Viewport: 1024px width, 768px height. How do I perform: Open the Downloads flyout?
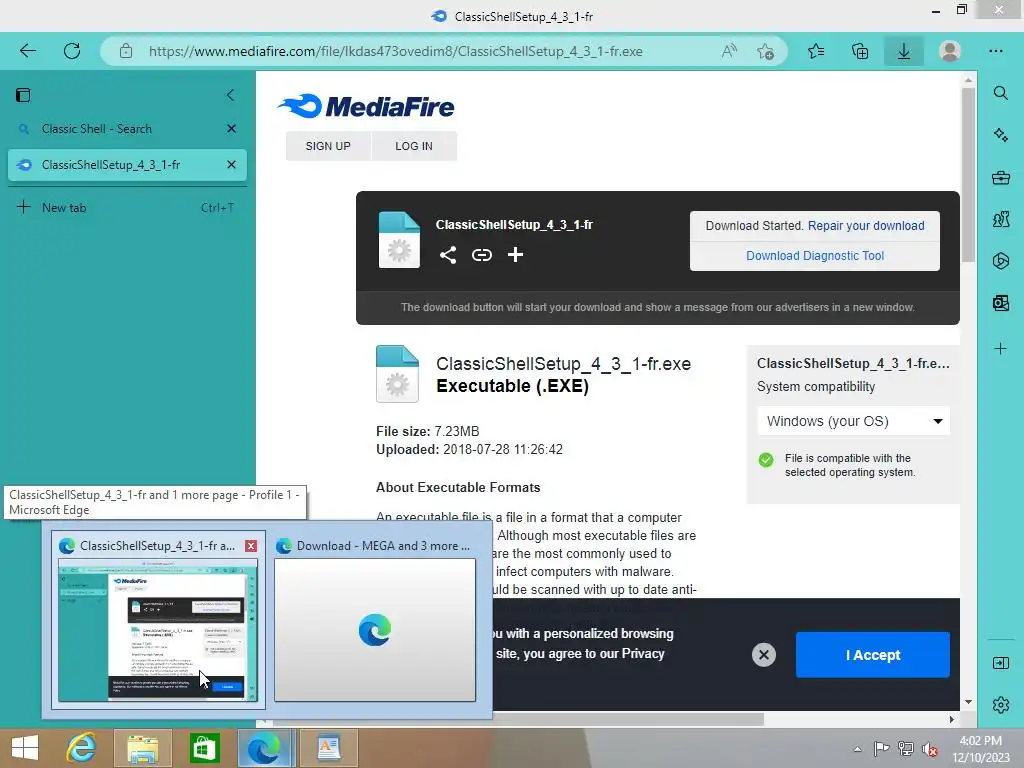[x=904, y=51]
